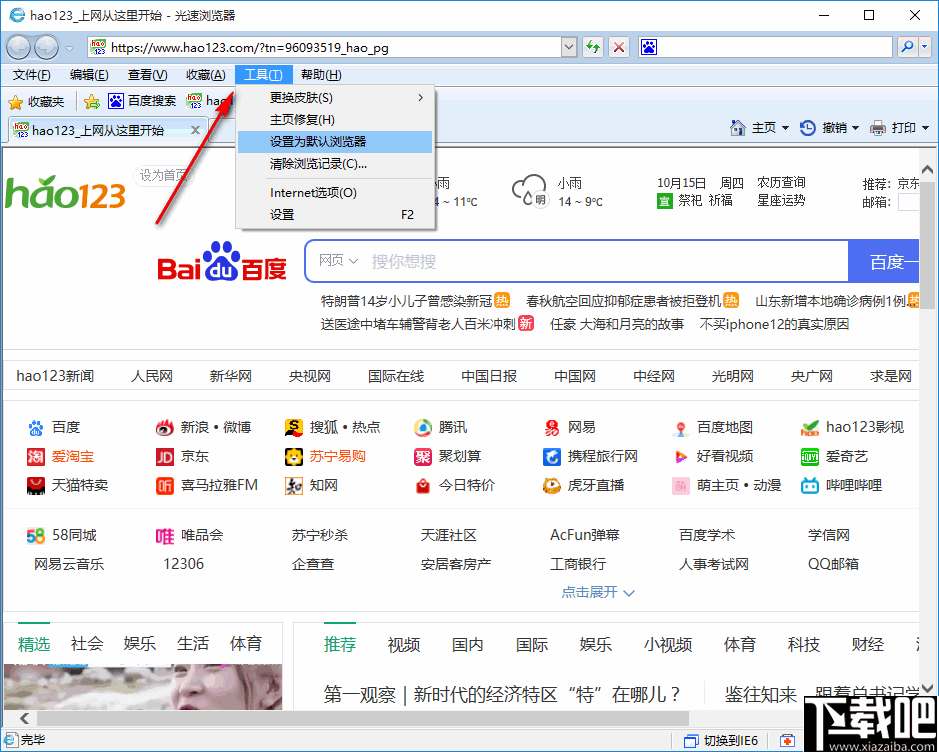
Task: Click the Baidu 百度 logo
Action: point(222,262)
